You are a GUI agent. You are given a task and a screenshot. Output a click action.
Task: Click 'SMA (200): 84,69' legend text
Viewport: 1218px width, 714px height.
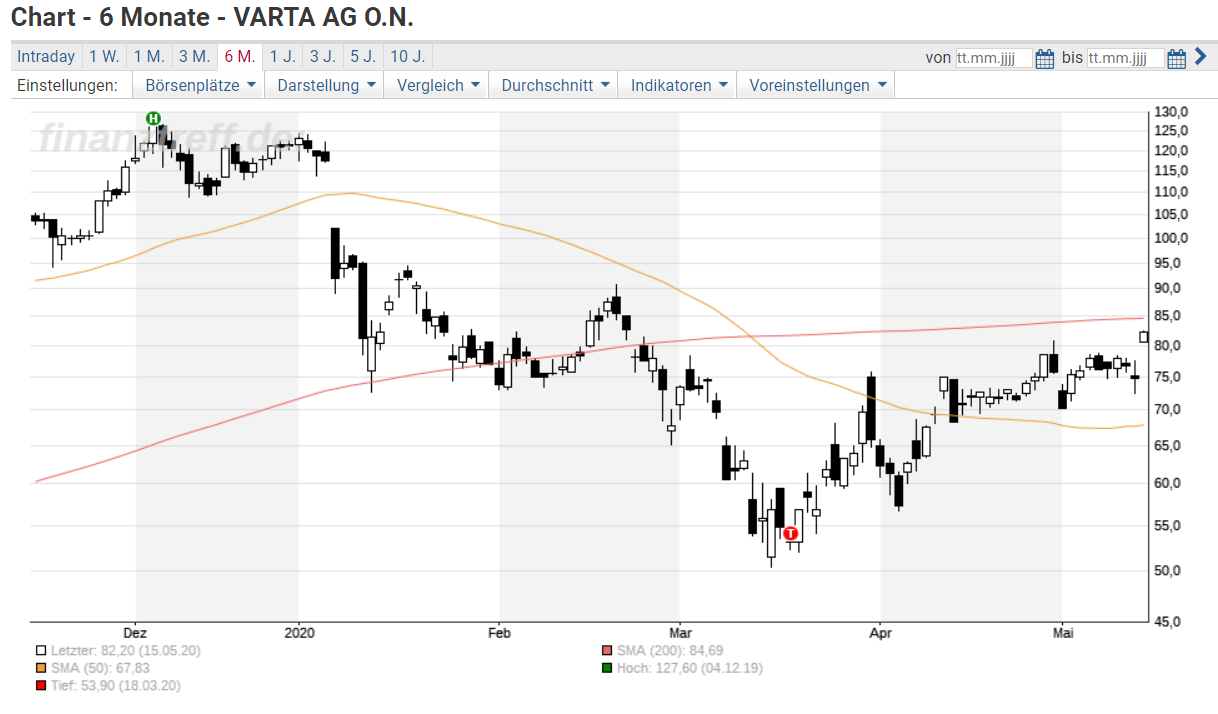click(x=670, y=651)
